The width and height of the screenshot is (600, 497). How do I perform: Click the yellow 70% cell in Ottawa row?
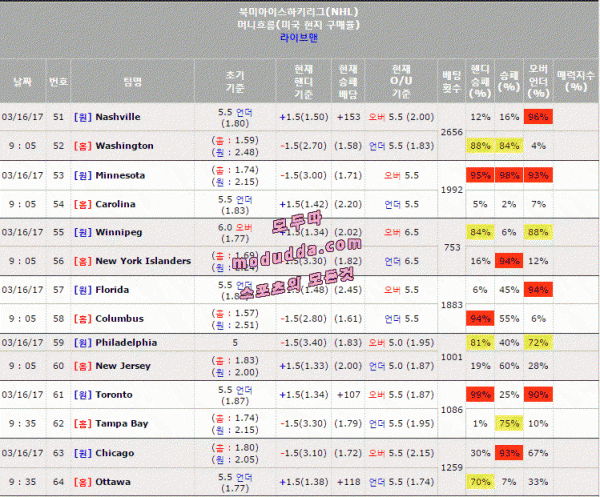click(480, 482)
